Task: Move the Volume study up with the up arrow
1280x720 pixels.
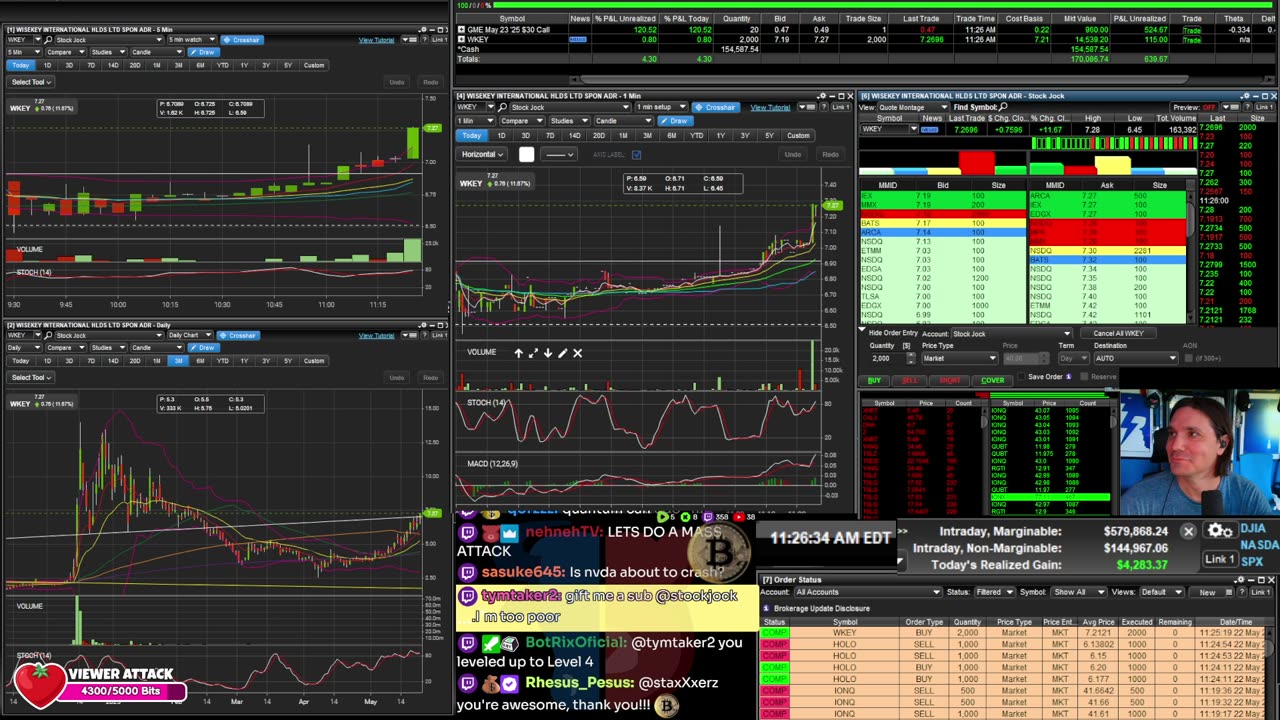Action: pyautogui.click(x=518, y=352)
